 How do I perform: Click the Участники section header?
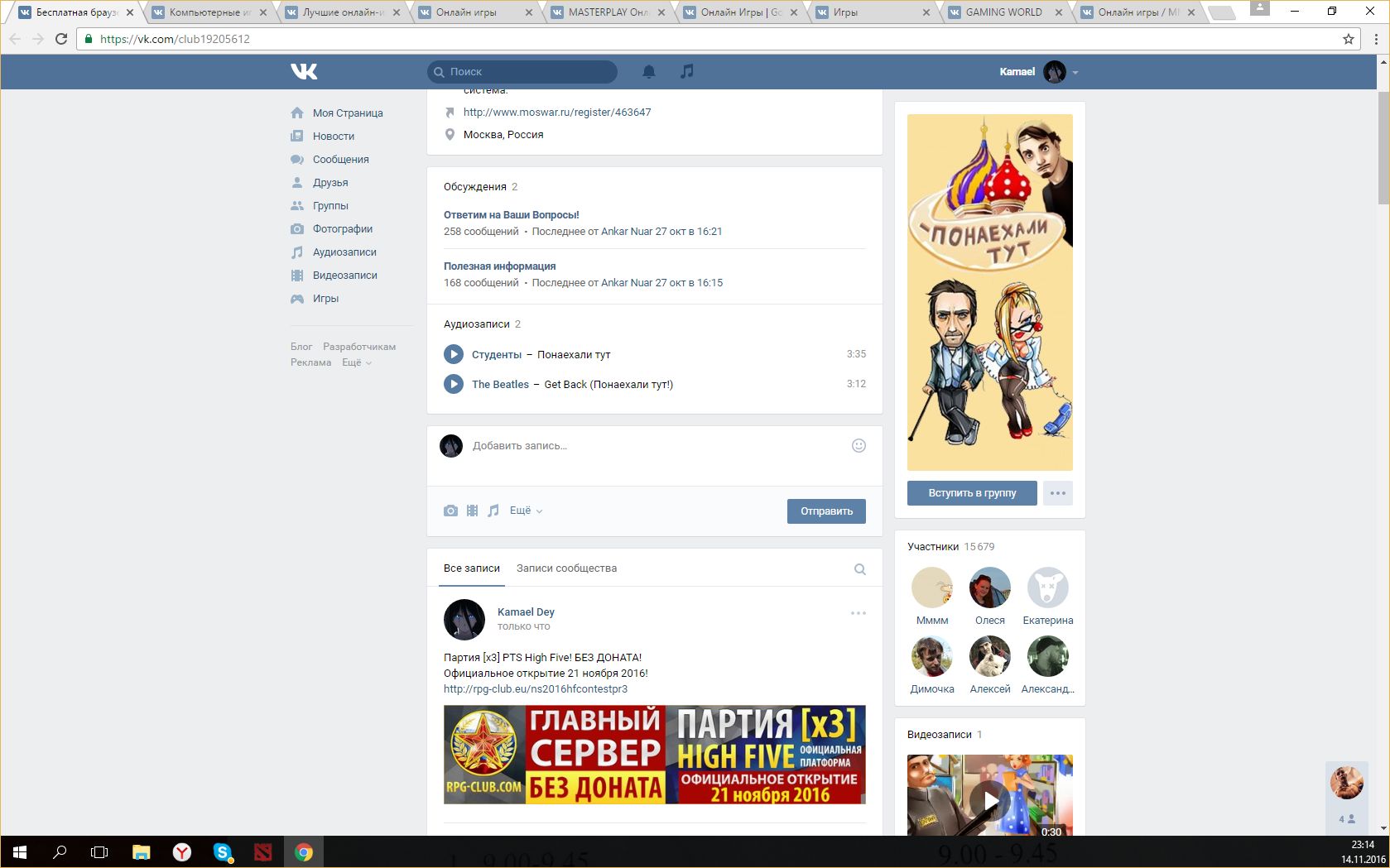tap(933, 547)
